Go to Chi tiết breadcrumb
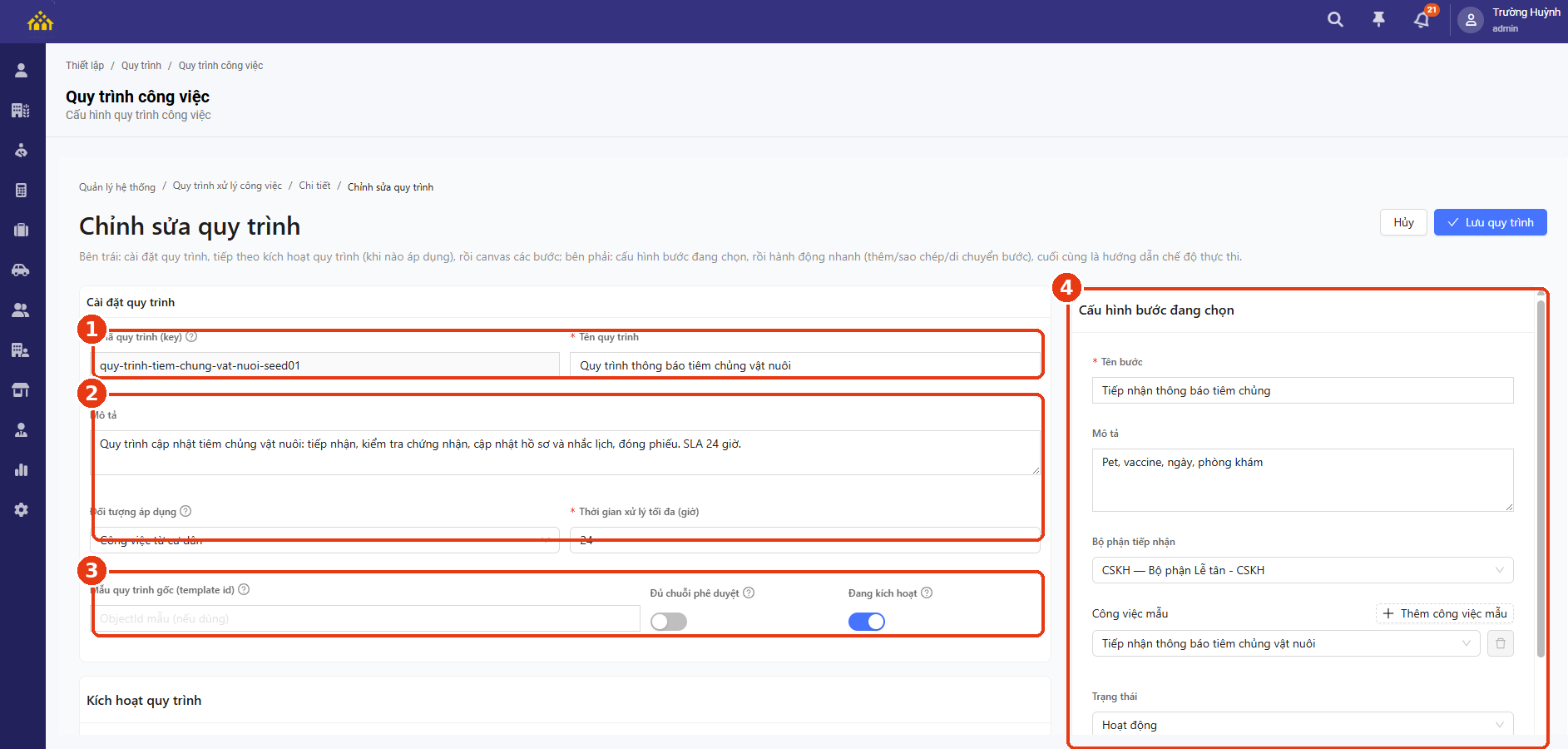The width and height of the screenshot is (1568, 749). tap(314, 186)
